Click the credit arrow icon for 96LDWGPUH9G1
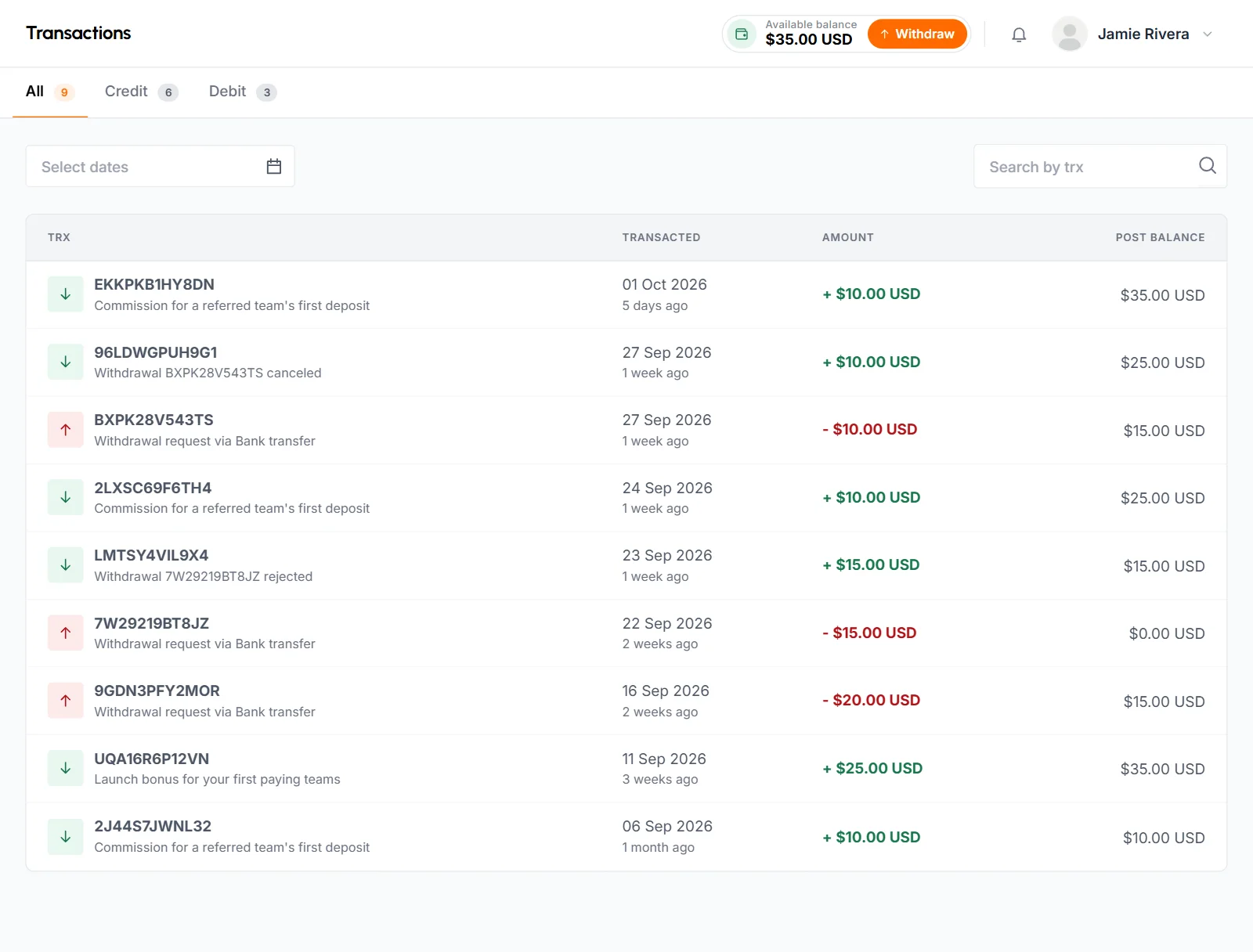 66,362
